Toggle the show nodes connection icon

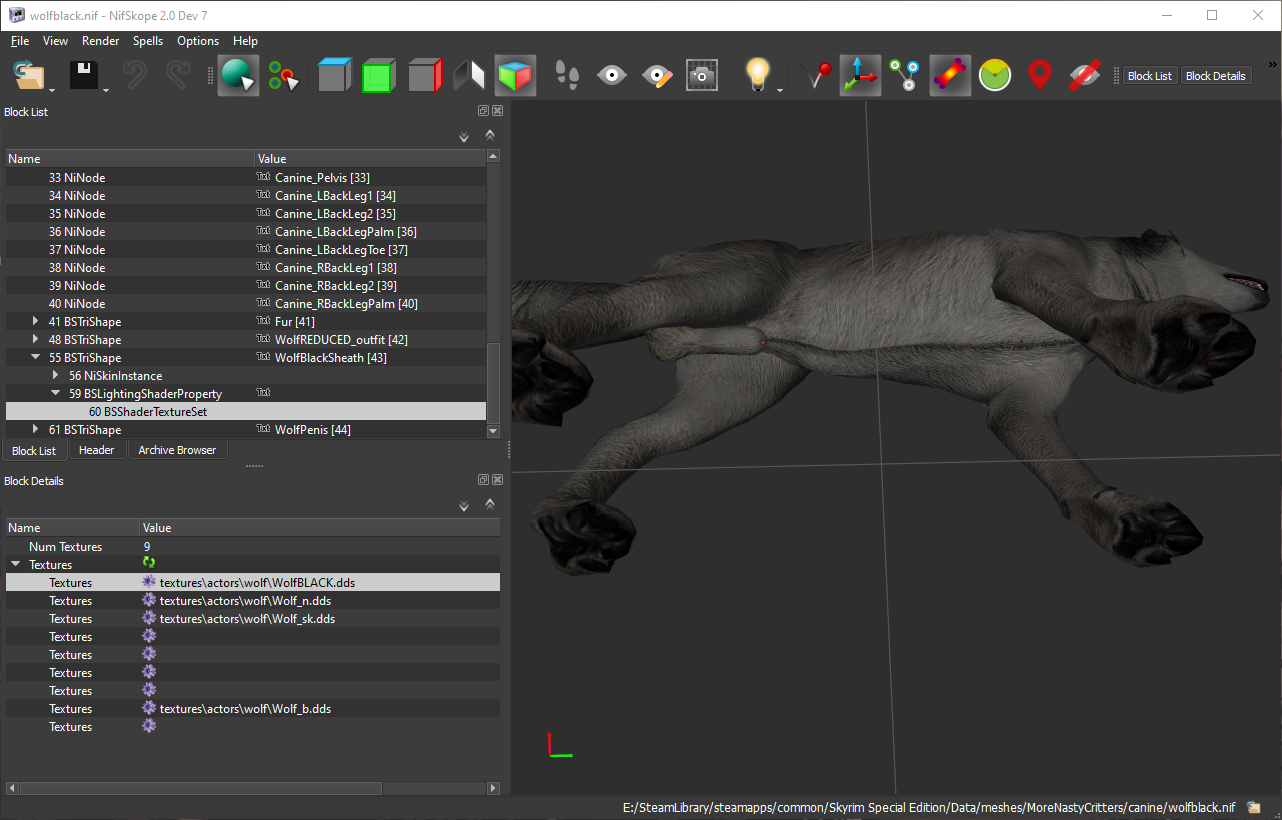point(905,75)
